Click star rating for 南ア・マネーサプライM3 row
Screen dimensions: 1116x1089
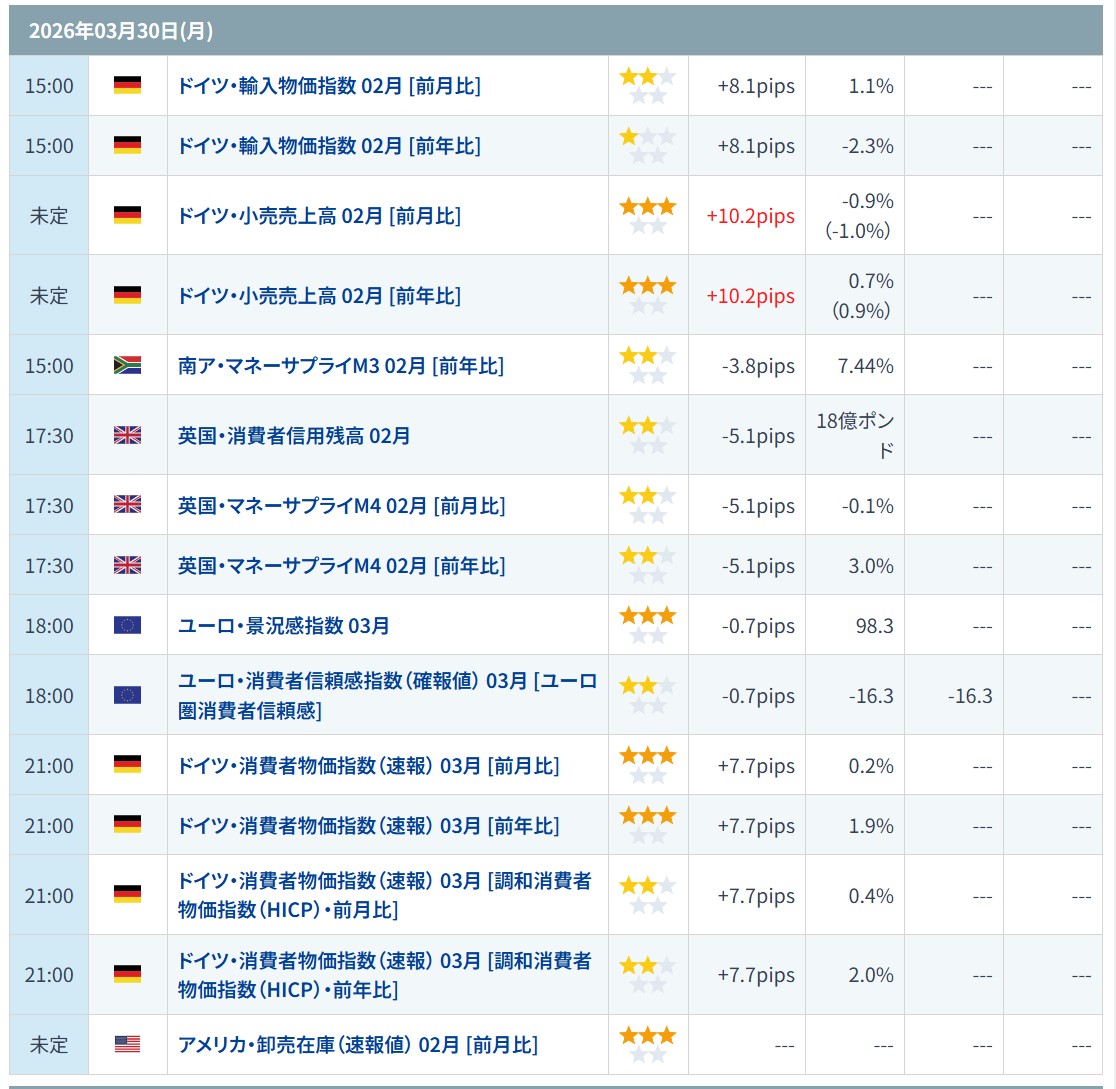tap(647, 365)
